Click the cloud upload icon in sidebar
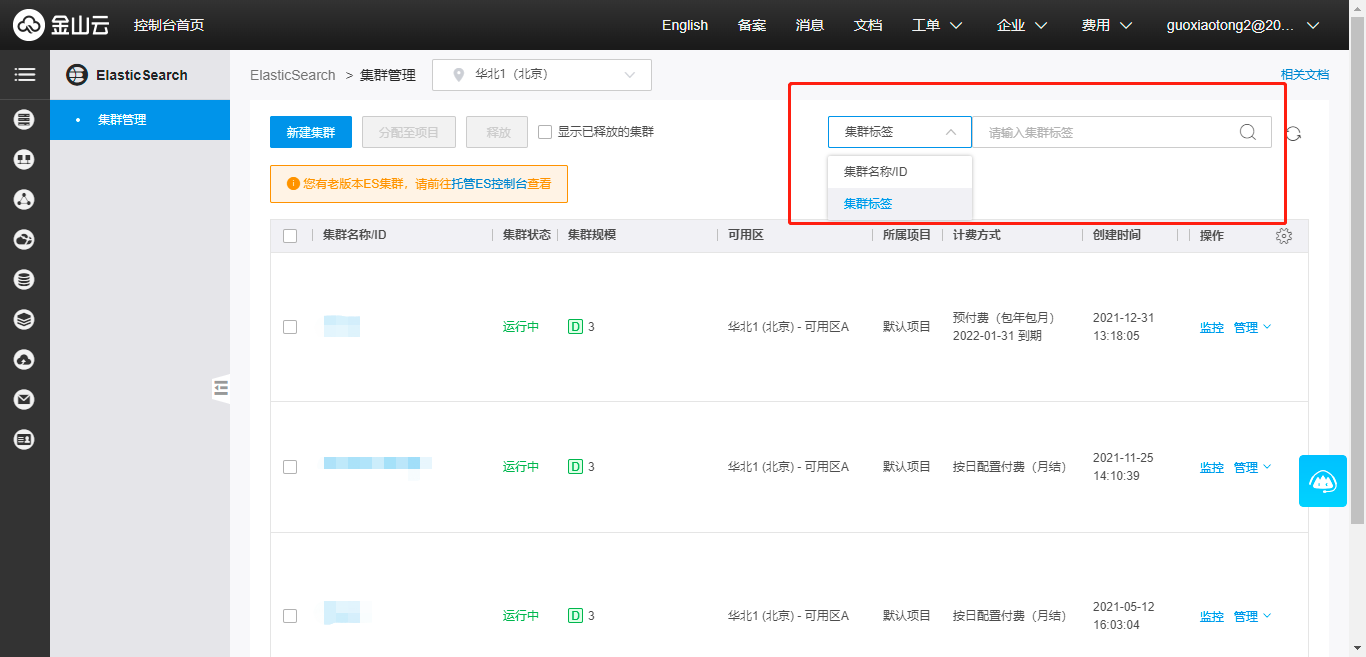 pos(24,360)
